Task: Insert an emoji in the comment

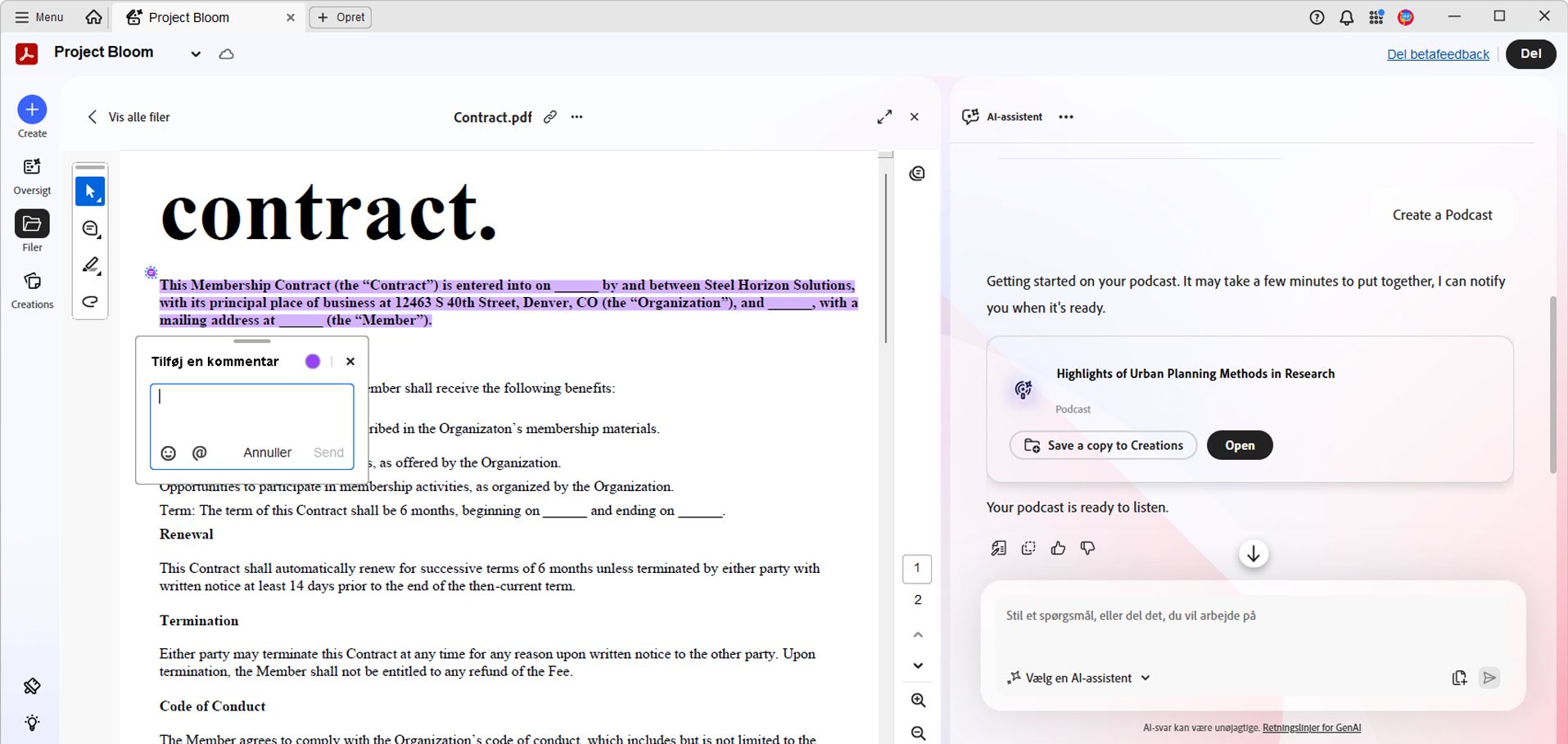Action: coord(168,453)
